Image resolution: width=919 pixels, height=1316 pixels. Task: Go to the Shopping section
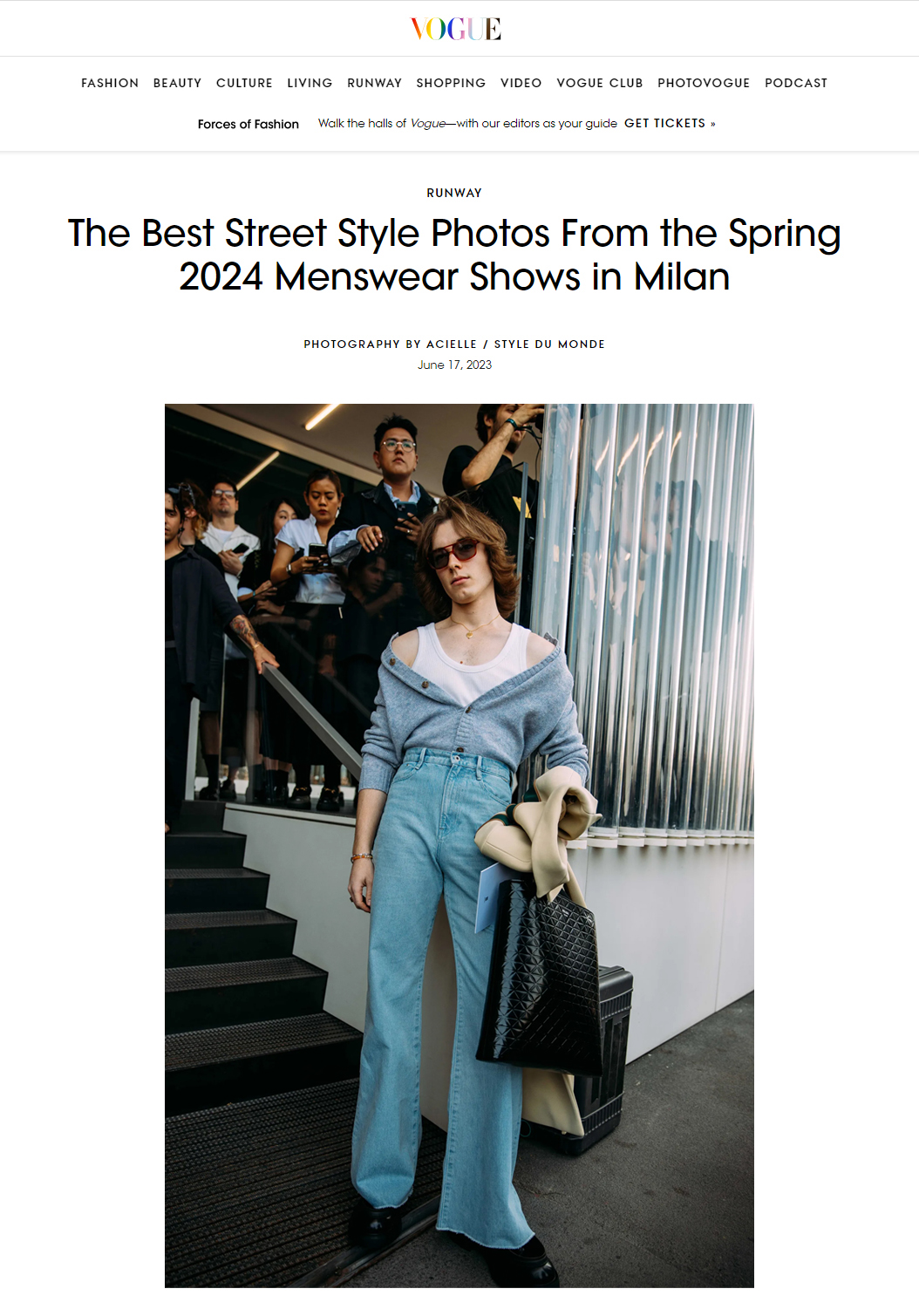pyautogui.click(x=451, y=83)
